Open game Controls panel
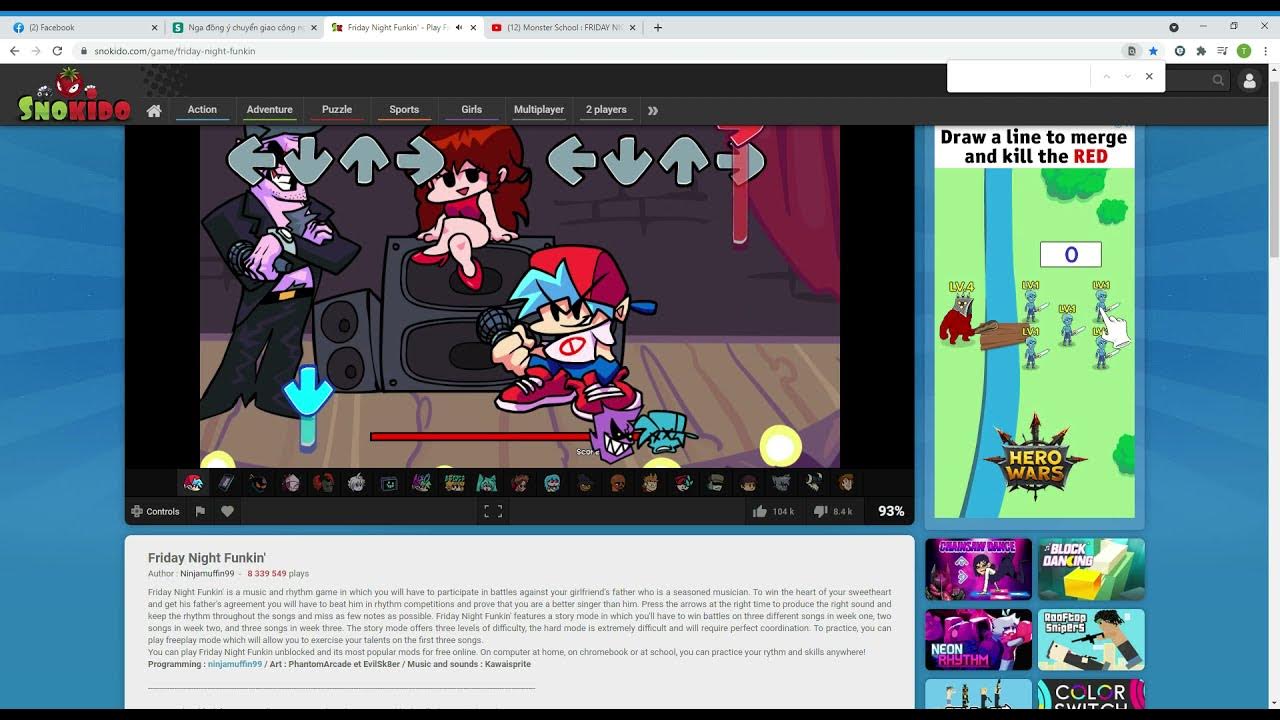This screenshot has width=1280, height=720. pyautogui.click(x=156, y=511)
